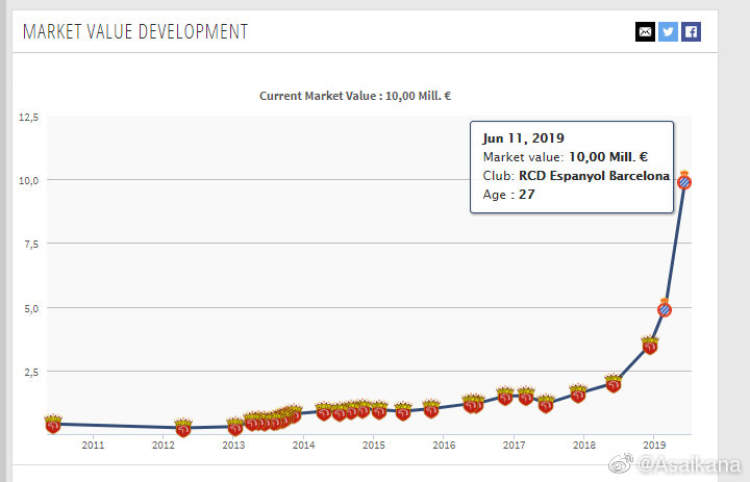This screenshot has width=750, height=482.
Task: Click the club crest at mid-2015
Action: click(403, 411)
